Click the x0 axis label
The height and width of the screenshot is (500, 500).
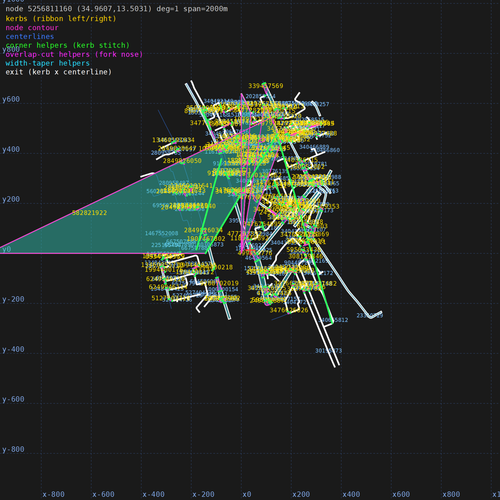(x=247, y=494)
